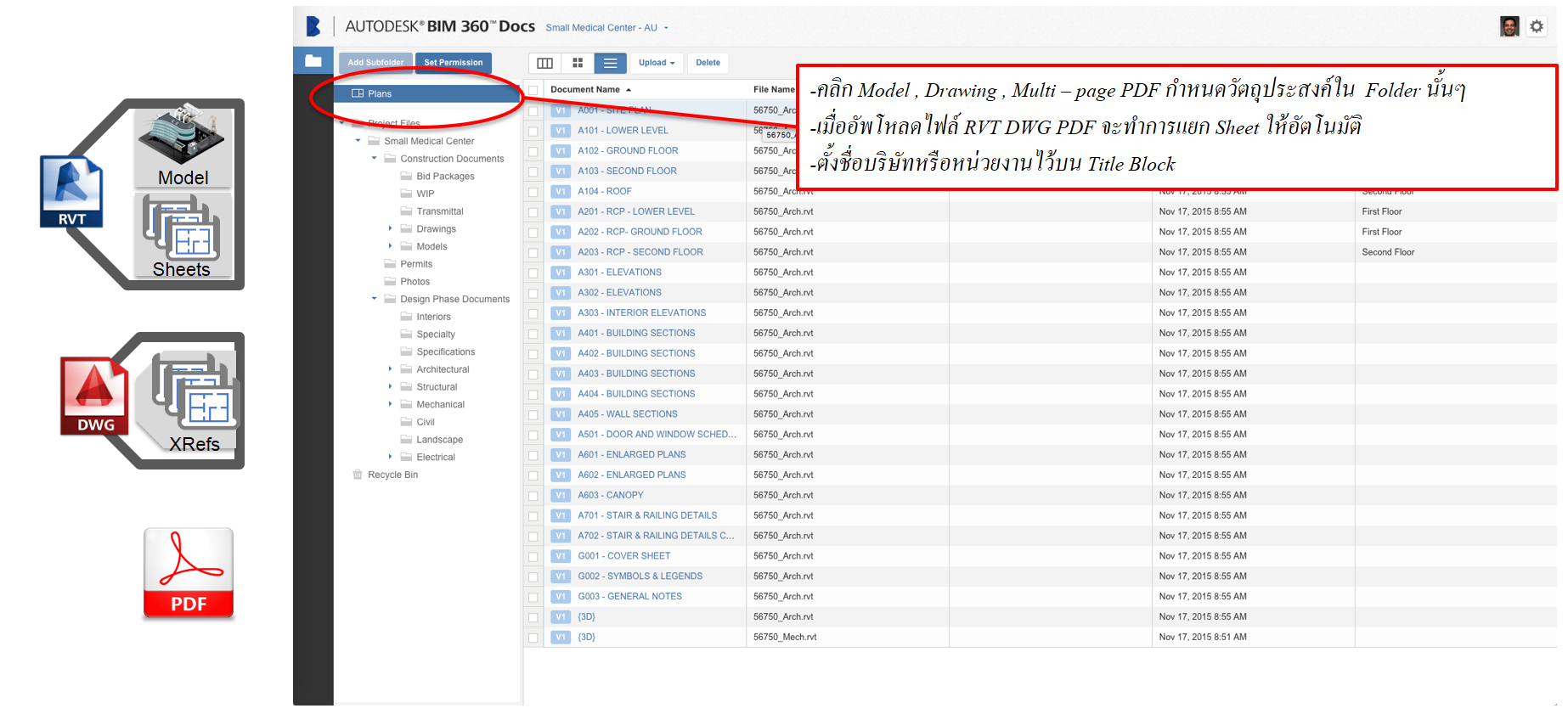Open the Small Medical Center - AU project dropdown
The height and width of the screenshot is (714, 1568).
pyautogui.click(x=606, y=28)
